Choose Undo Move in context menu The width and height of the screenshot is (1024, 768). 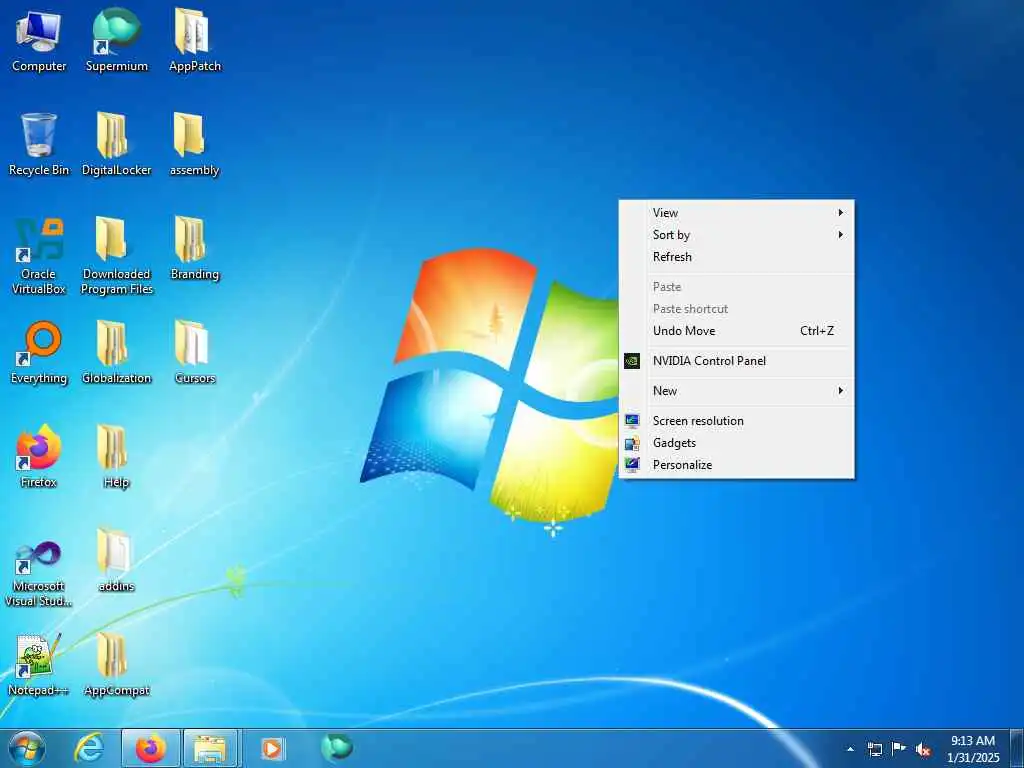[x=736, y=331]
